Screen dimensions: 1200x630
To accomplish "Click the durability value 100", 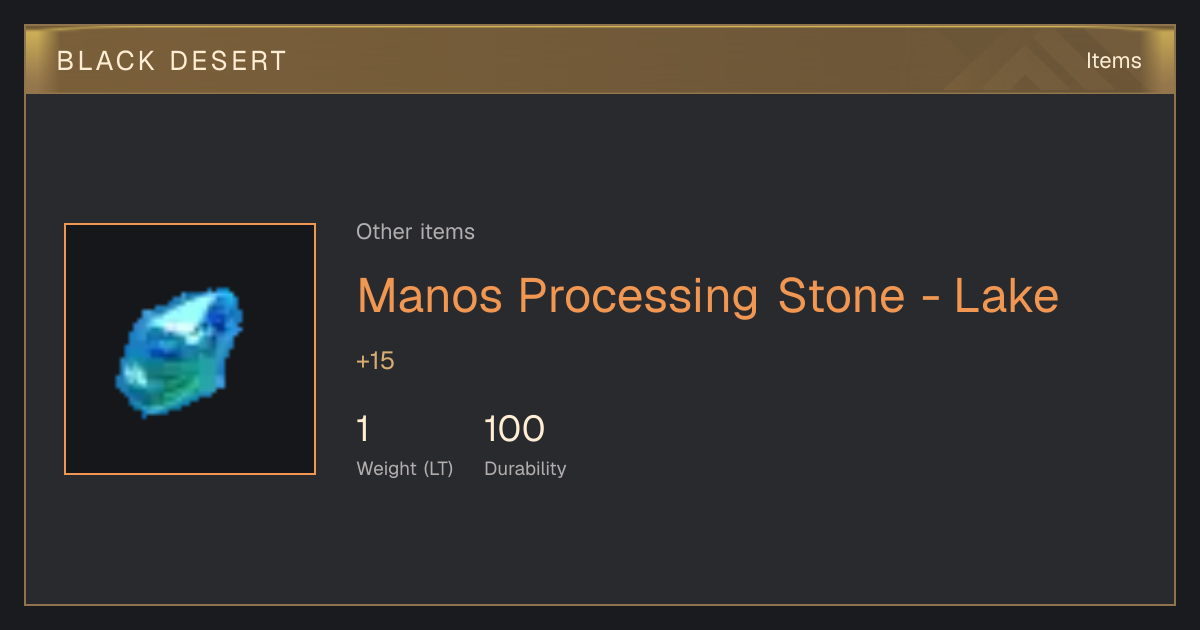I will tap(514, 429).
